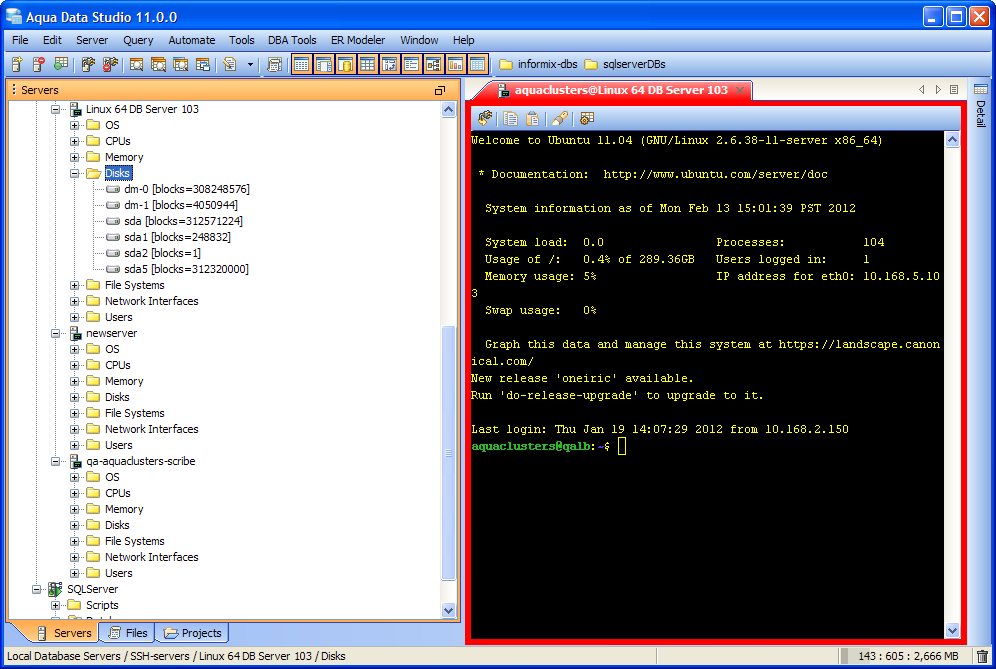Click the Copy icon in the terminal toolbar
This screenshot has height=669, width=996.
click(510, 118)
